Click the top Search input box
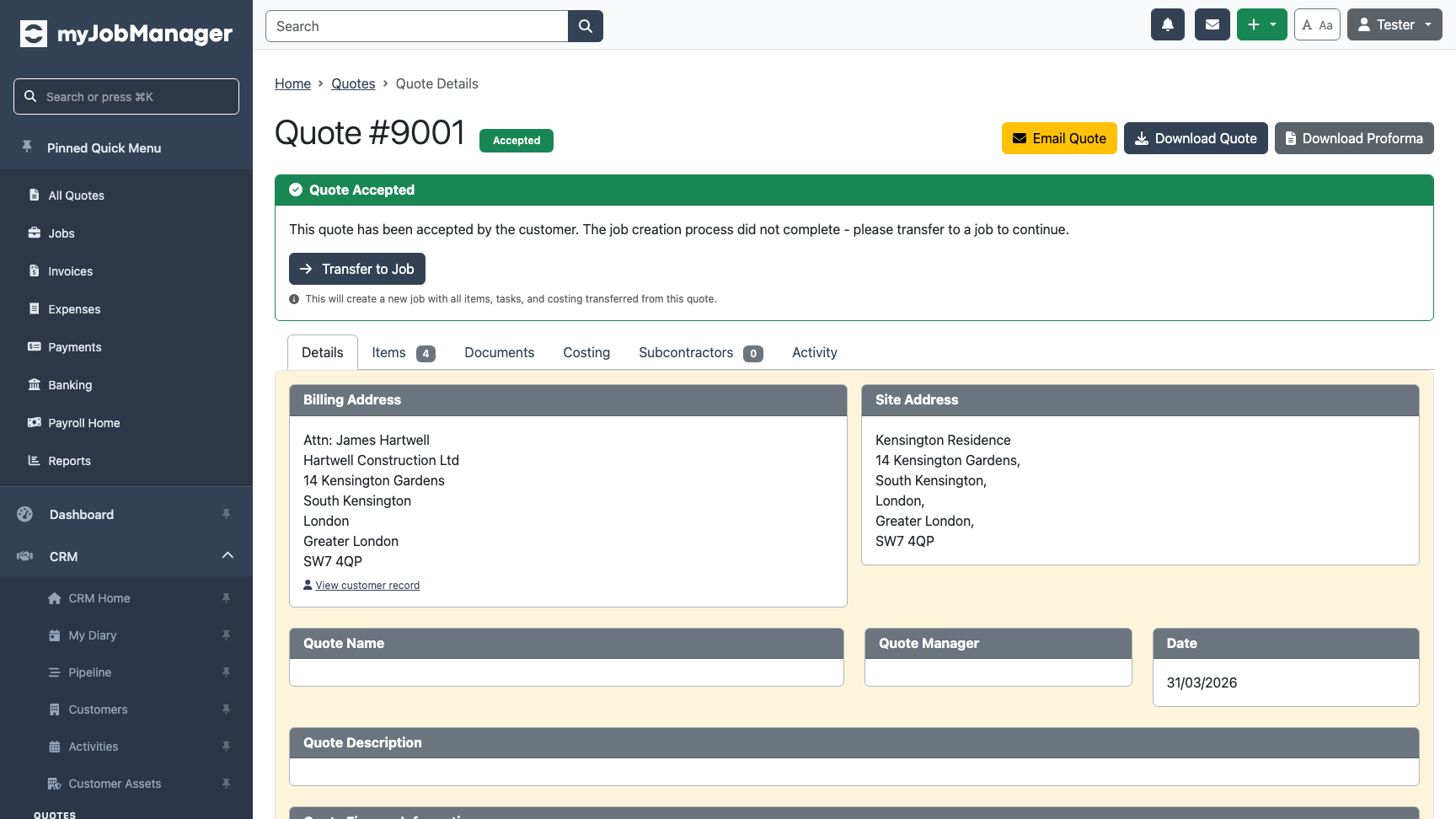Screen dimensions: 1456x819 tap(417, 26)
